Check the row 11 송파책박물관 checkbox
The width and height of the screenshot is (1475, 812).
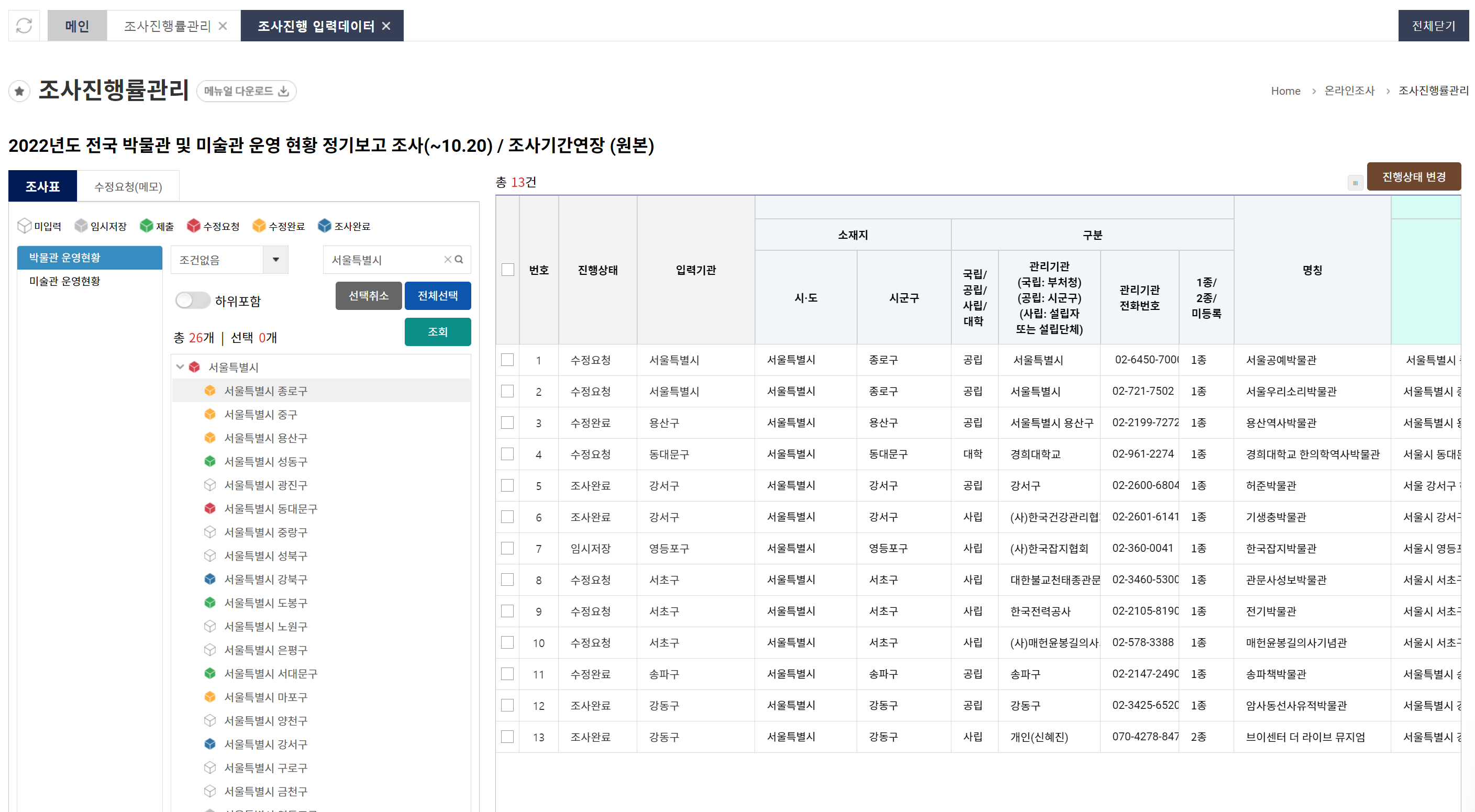coord(507,674)
